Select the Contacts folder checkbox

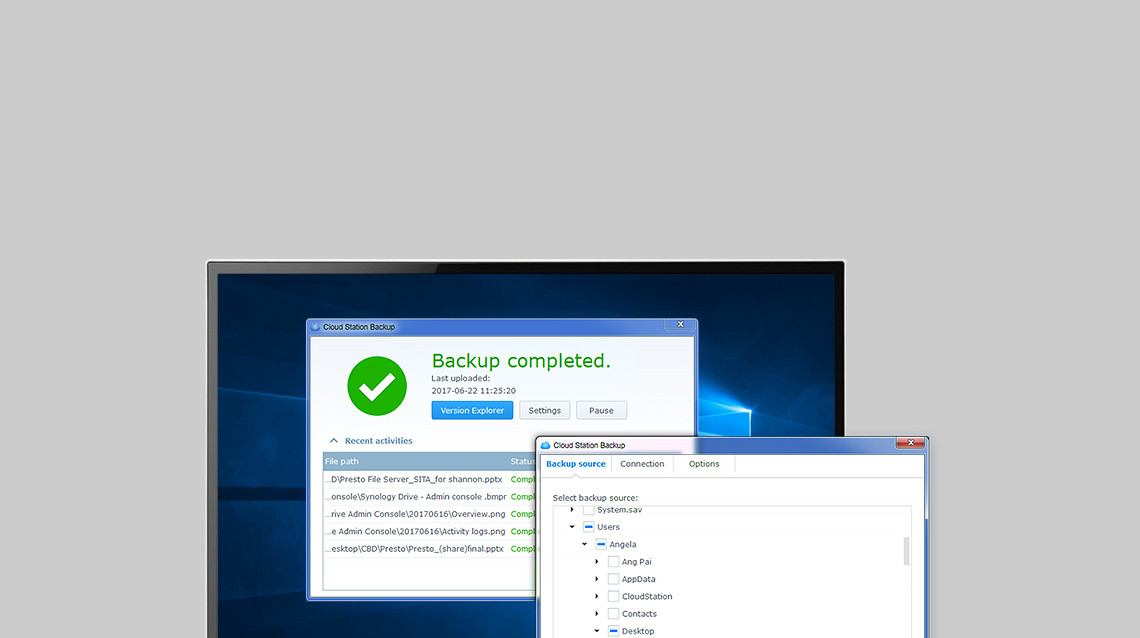tap(614, 614)
